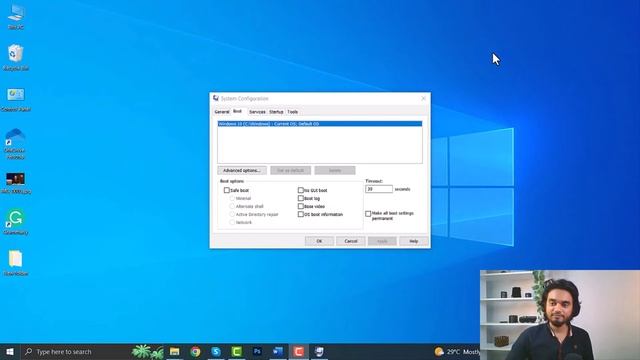Switch to red Camtasia recorder taskbar icon
This screenshot has width=640, height=360.
298,351
